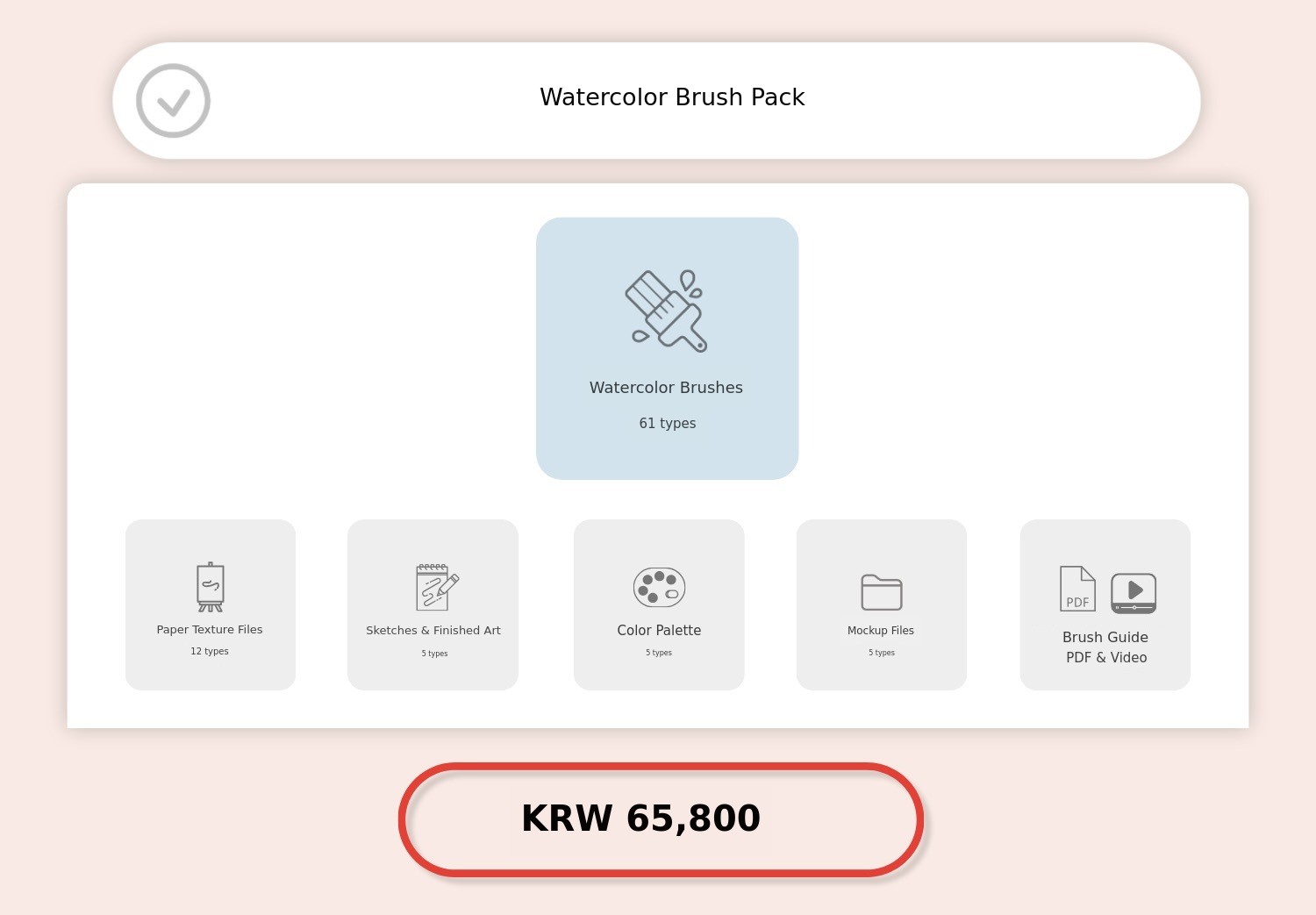The image size is (1316, 915).
Task: Click the 12 types text
Action: [210, 652]
